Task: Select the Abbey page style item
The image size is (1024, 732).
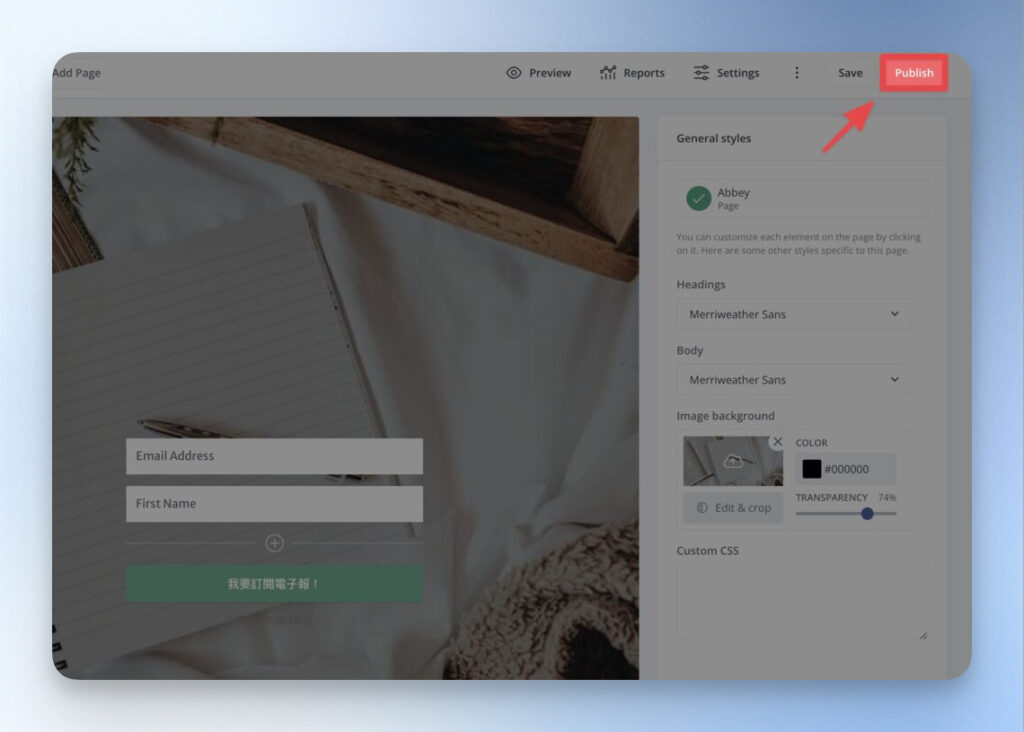Action: pyautogui.click(x=802, y=199)
